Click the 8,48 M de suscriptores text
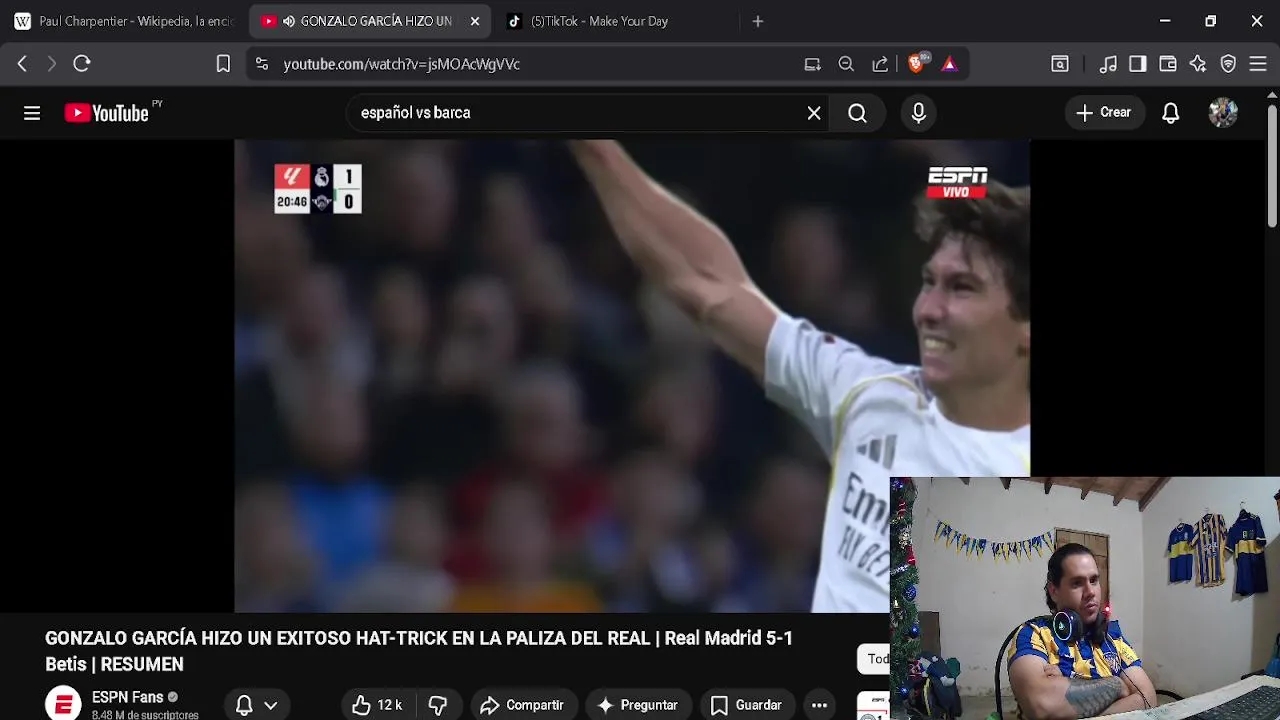 click(145, 715)
